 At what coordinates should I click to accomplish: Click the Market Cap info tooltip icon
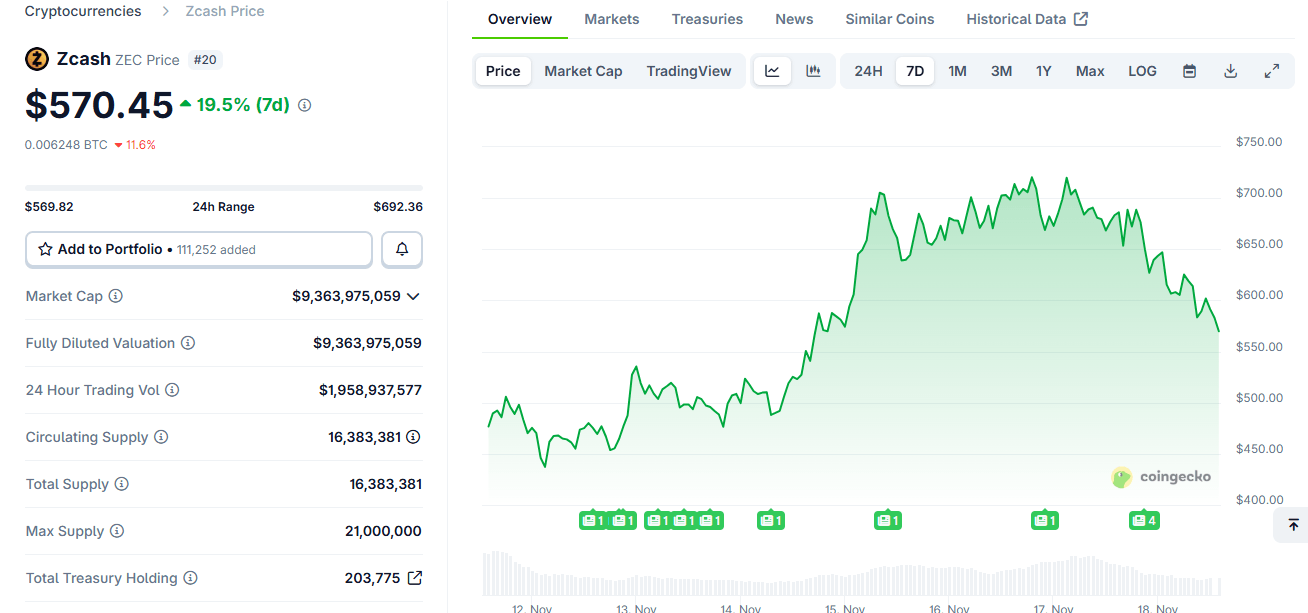coord(115,296)
